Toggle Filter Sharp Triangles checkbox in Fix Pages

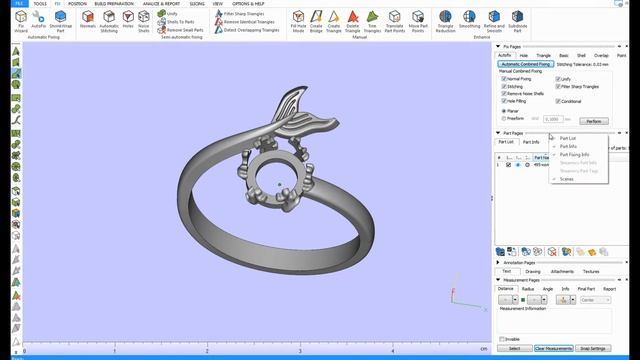coord(558,87)
